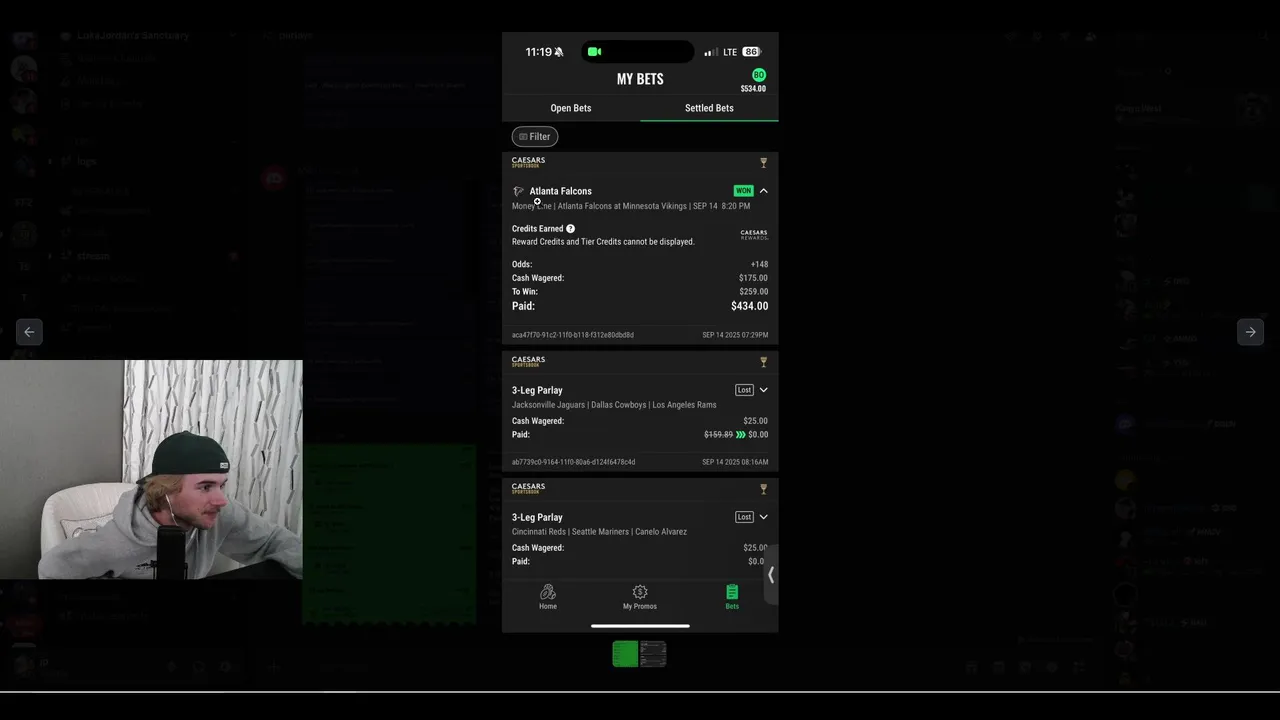
Task: Tap the side panel chevron handle
Action: pyautogui.click(x=770, y=575)
